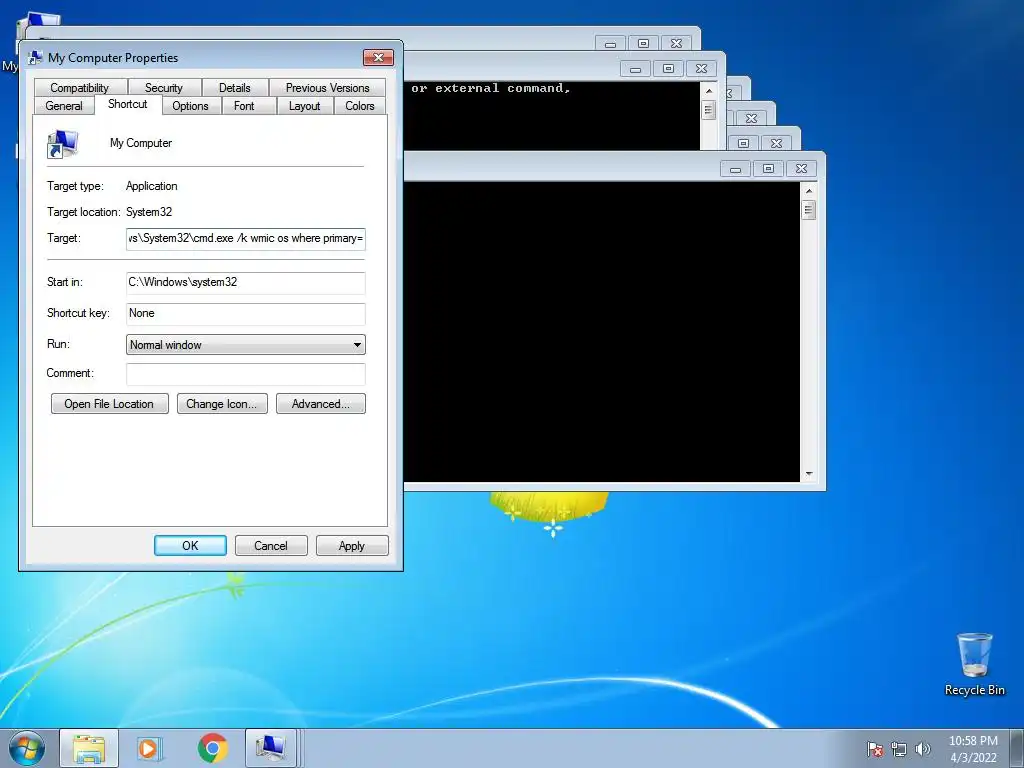Click the properties dialog title bar icon
1024x768 pixels.
(35, 57)
